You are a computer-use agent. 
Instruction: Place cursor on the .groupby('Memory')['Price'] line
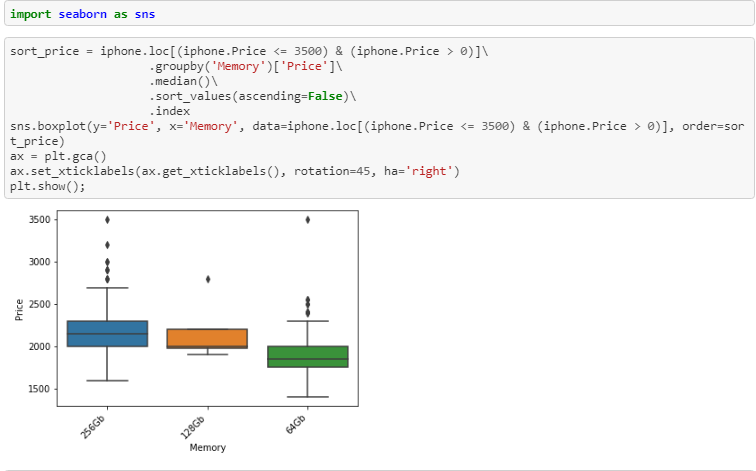pyautogui.click(x=246, y=66)
